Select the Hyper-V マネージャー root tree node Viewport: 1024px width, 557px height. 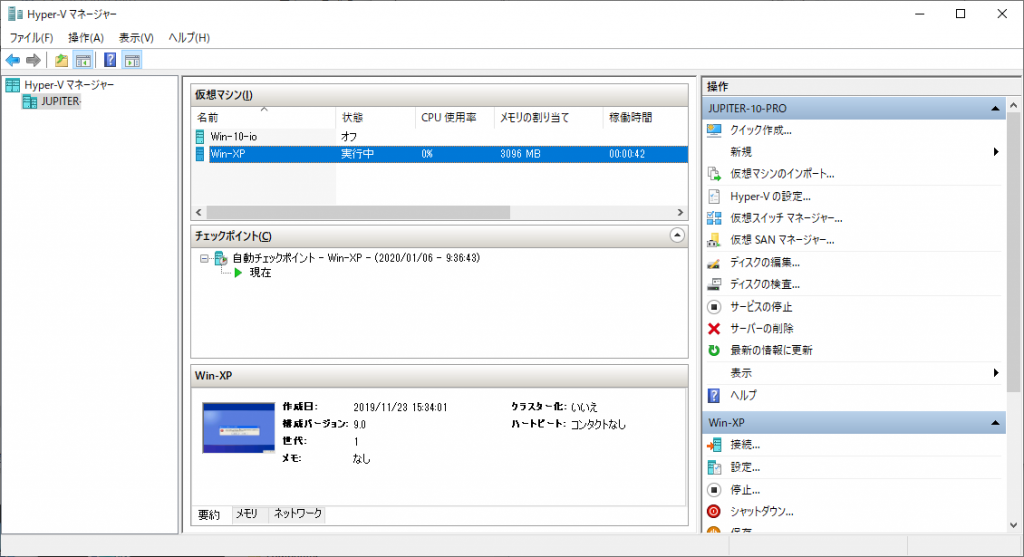pos(69,85)
